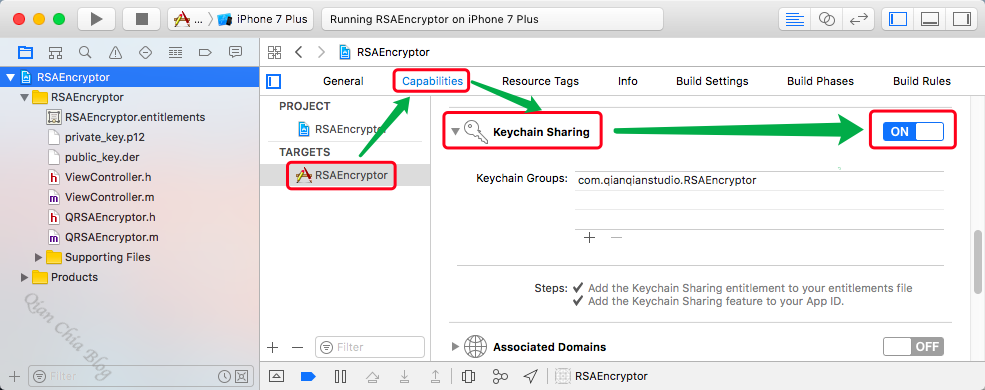Run the app with the Play button
985x390 pixels.
click(x=96, y=19)
